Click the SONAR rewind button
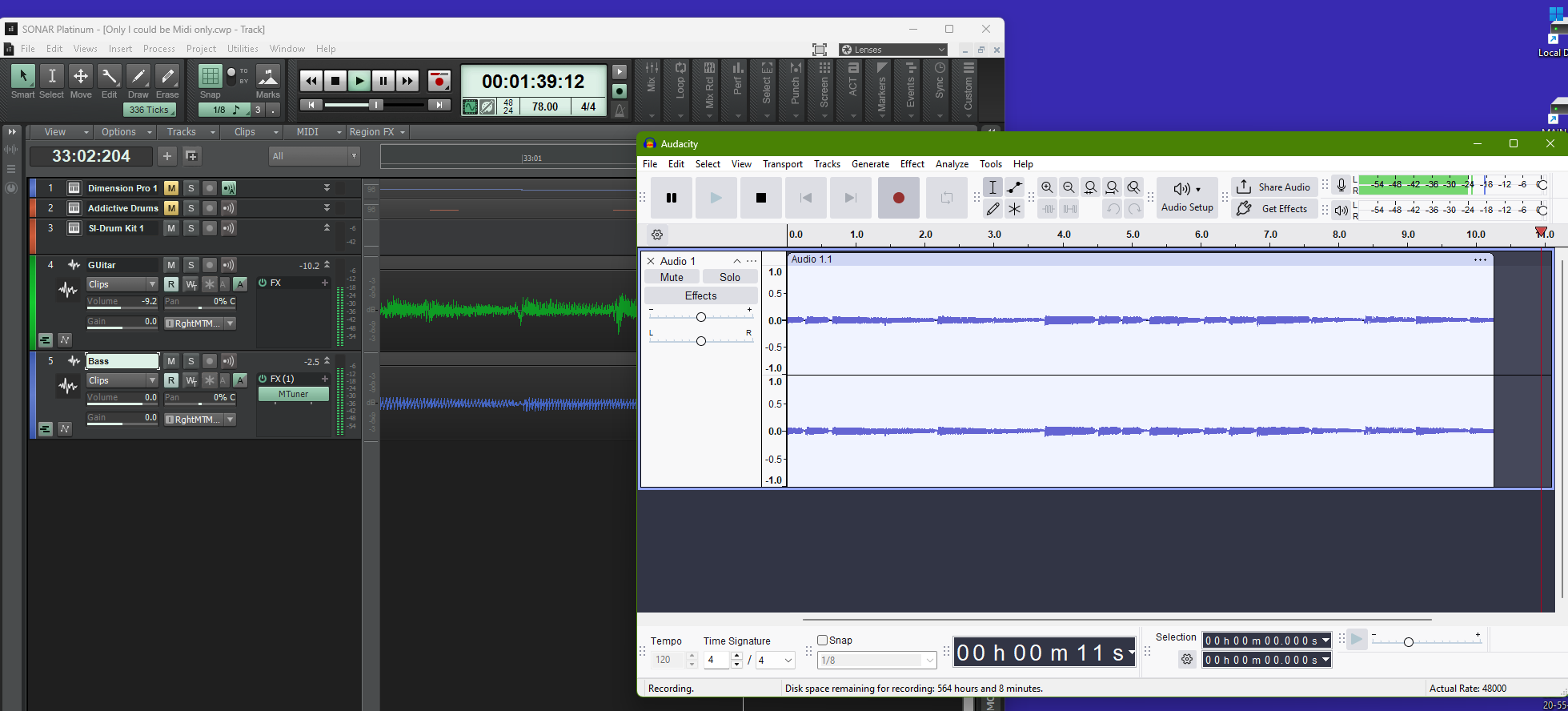Screen dimensions: 1568x711 point(311,81)
